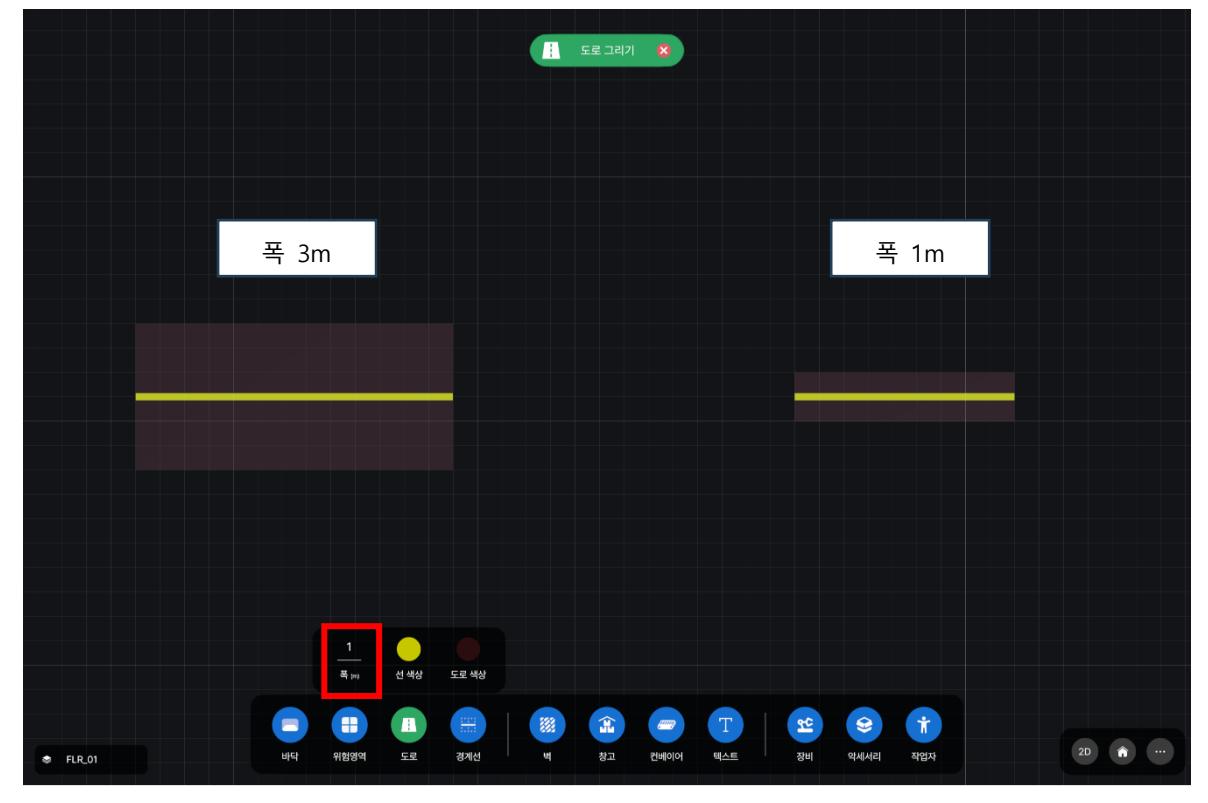Select the 위험영역 (danger zone) tool
This screenshot has width=1208, height=803.
tap(349, 725)
